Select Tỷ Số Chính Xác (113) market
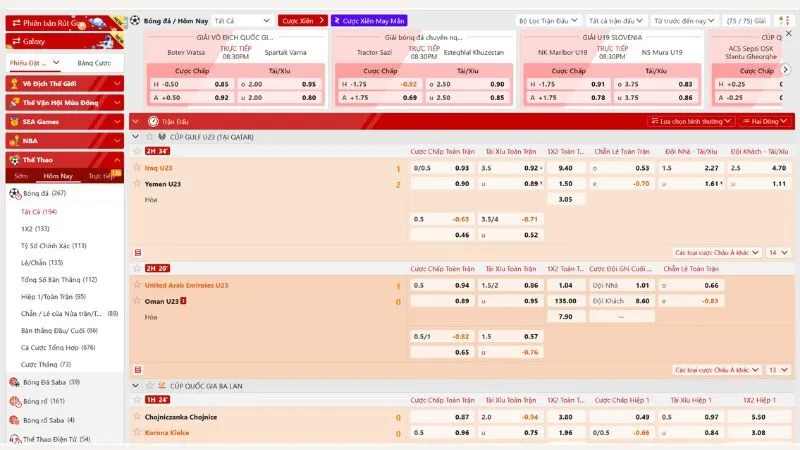 (54, 245)
